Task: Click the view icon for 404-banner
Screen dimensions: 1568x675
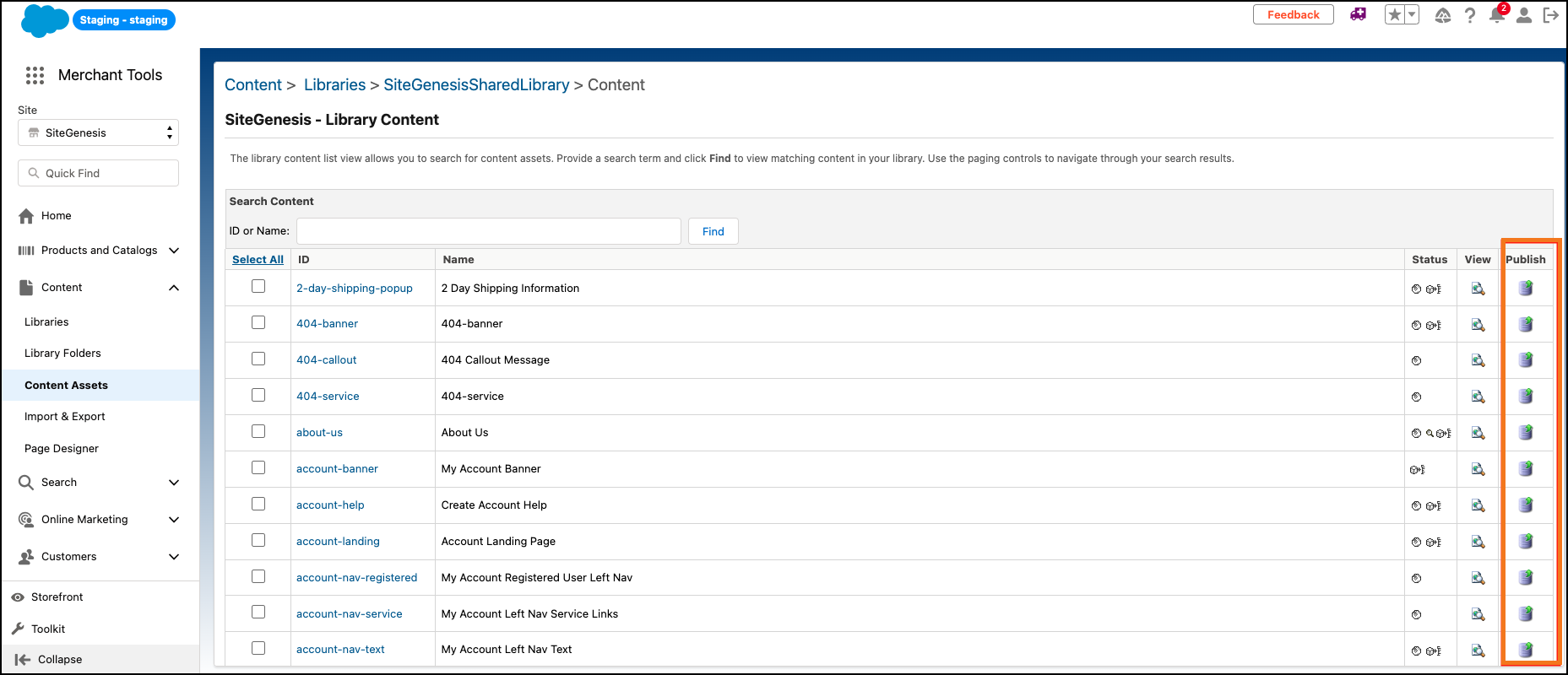Action: click(x=1478, y=325)
